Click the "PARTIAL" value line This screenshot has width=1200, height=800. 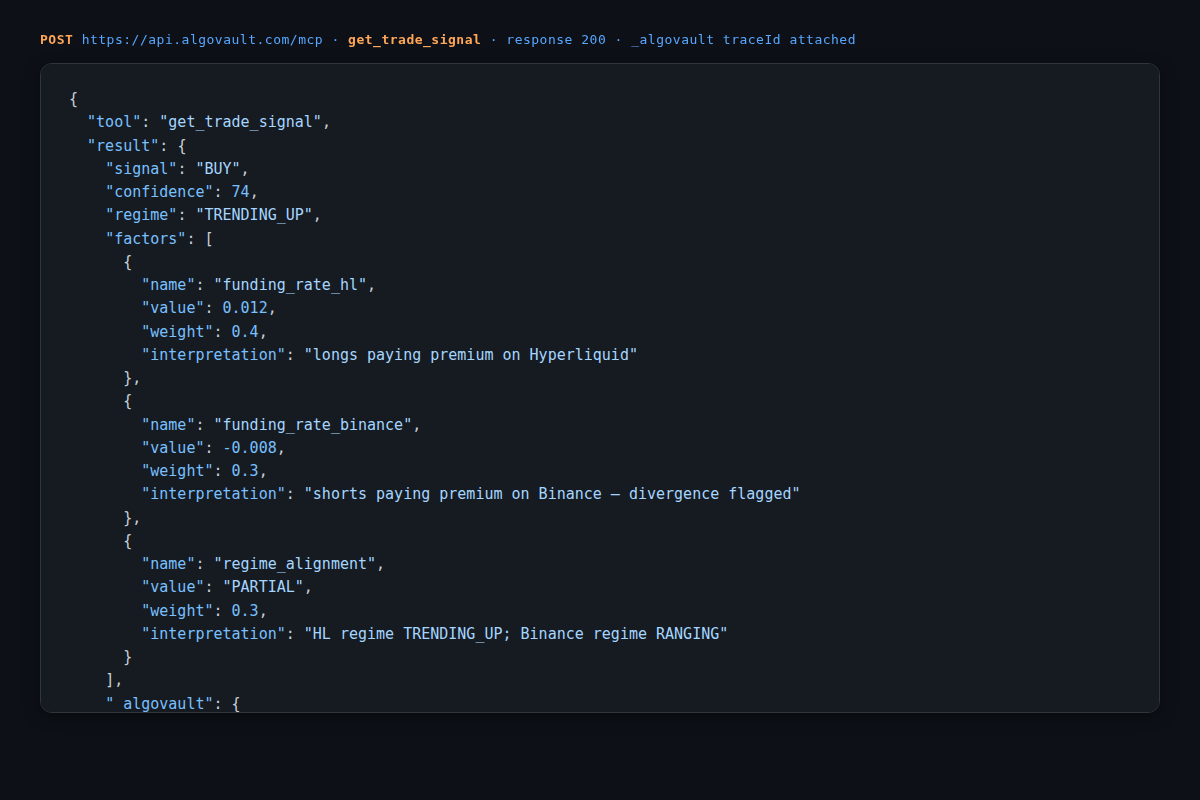(x=227, y=587)
